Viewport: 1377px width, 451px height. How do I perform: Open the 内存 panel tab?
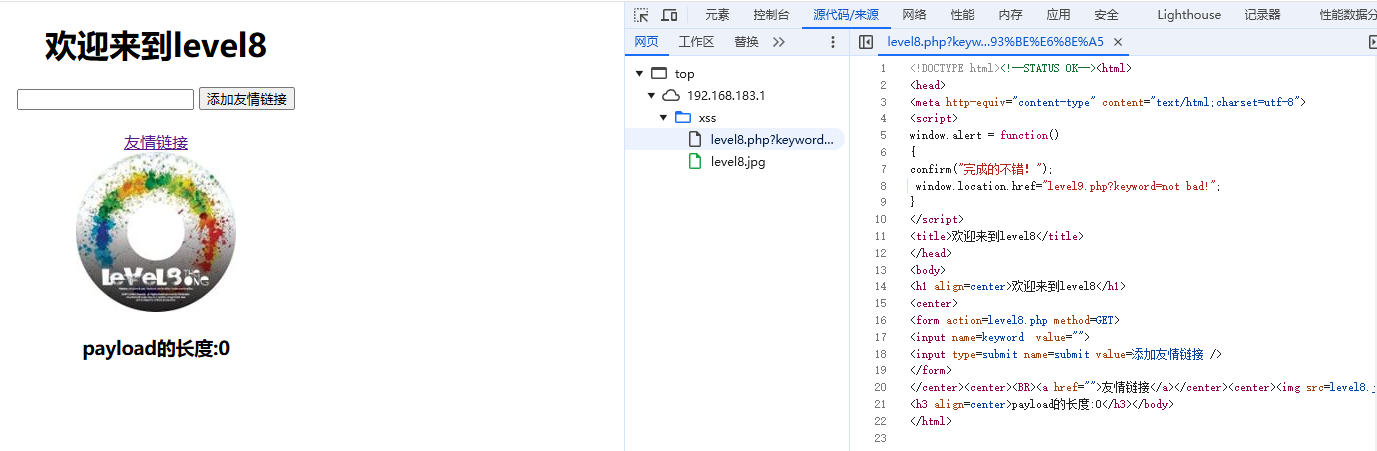[x=1010, y=15]
